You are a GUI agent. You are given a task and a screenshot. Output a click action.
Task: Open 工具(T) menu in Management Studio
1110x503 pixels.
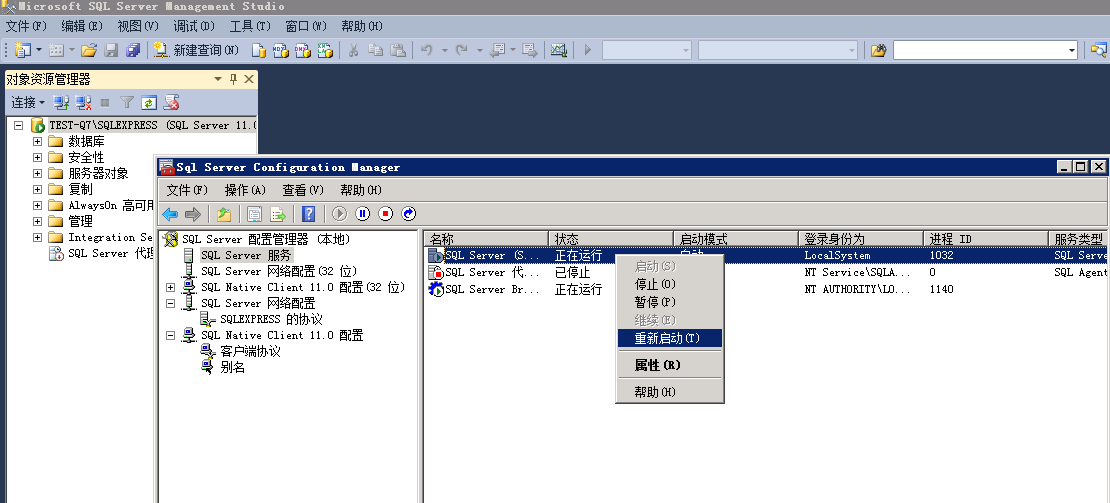point(250,26)
